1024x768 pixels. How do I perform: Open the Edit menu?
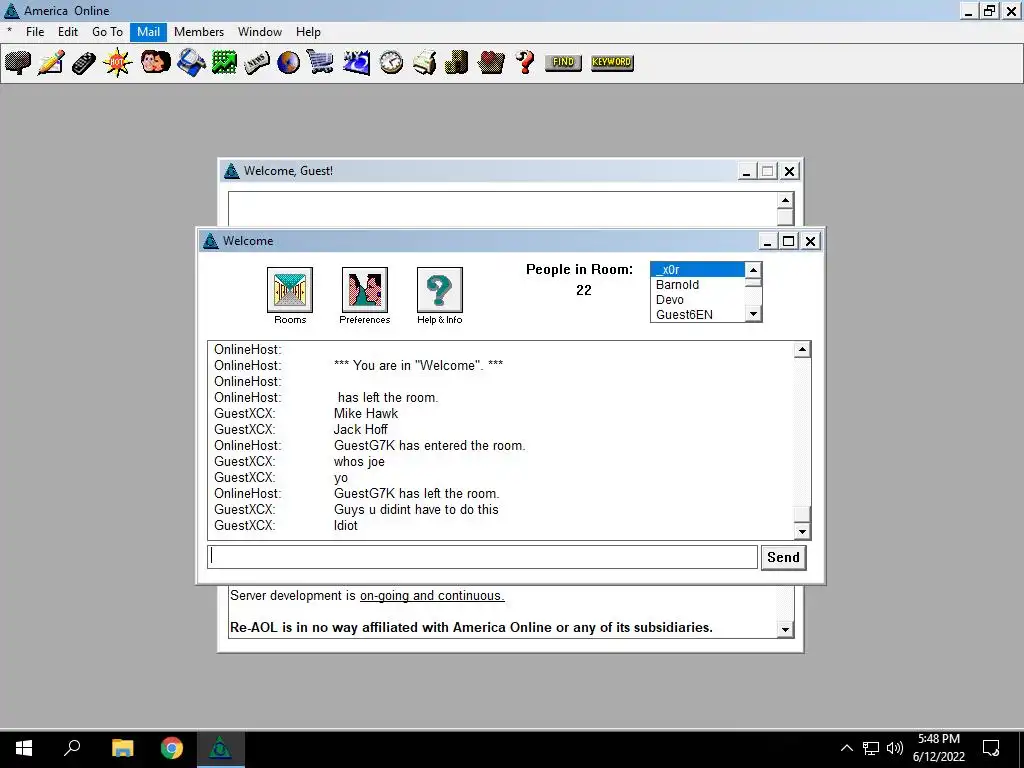(x=68, y=32)
